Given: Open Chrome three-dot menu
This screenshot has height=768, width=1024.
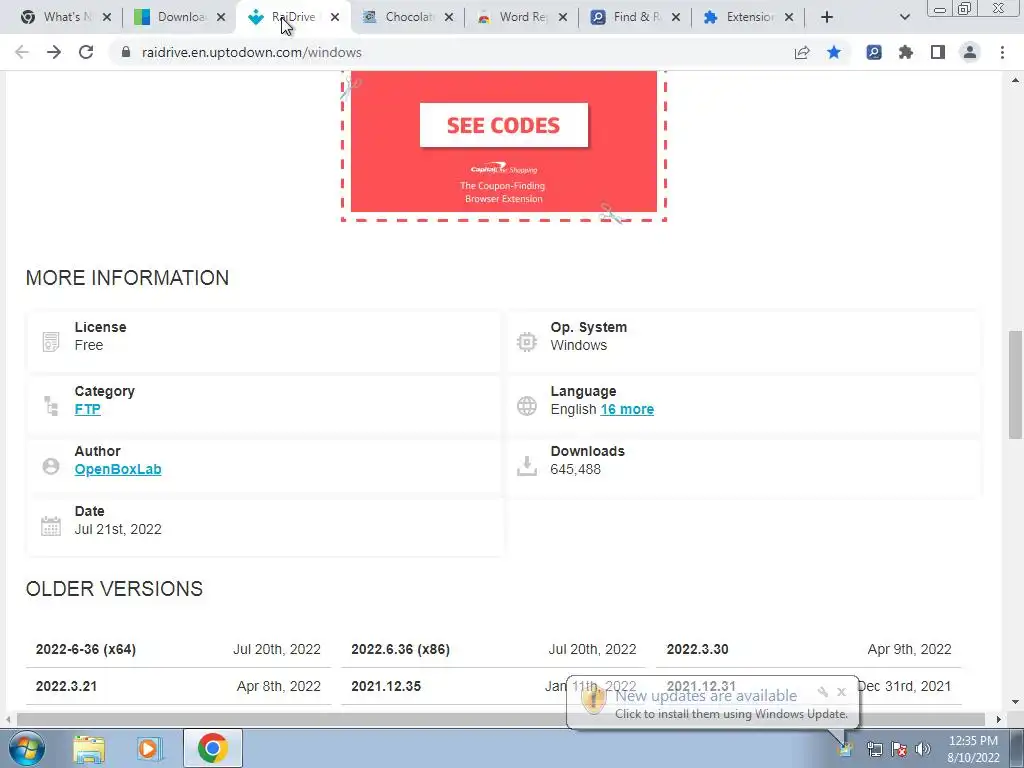Looking at the screenshot, I should pyautogui.click(x=1002, y=52).
